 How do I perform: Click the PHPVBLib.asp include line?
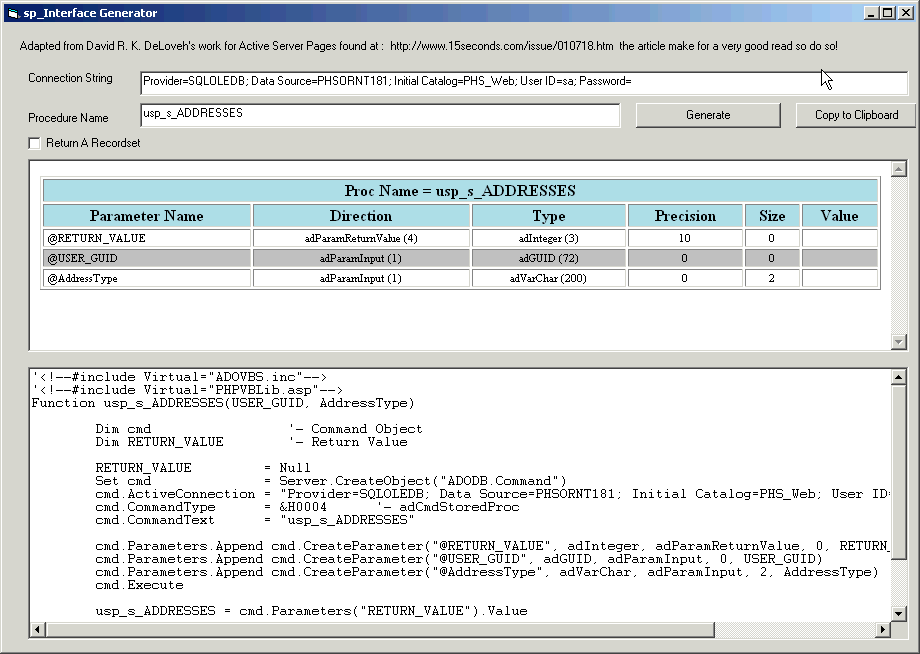coord(187,389)
